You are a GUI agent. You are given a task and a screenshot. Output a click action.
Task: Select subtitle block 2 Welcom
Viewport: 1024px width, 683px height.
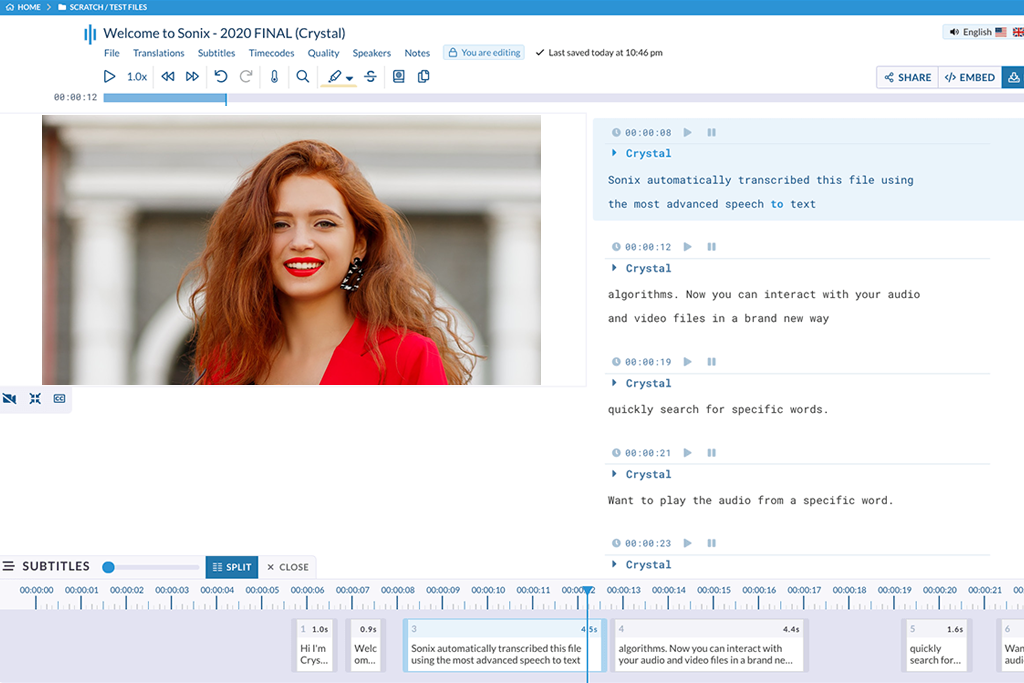[x=366, y=646]
